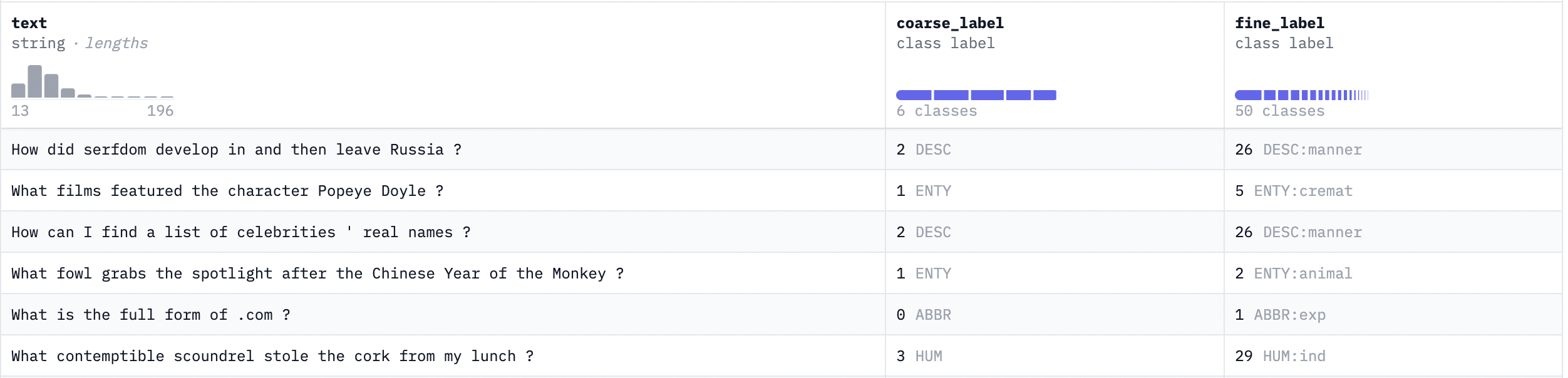Click first segment of coarse_label class distribution bar
1568x378 pixels.
(x=914, y=95)
